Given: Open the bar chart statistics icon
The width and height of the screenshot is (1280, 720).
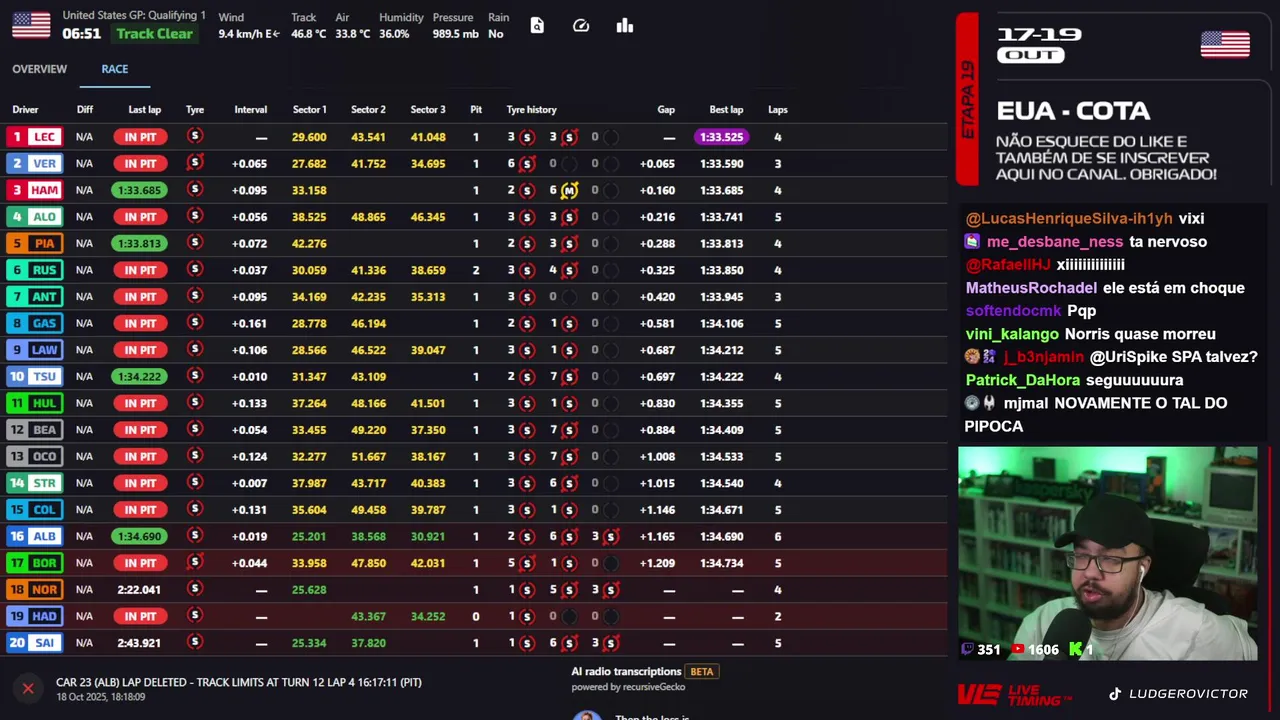Looking at the screenshot, I should (625, 26).
